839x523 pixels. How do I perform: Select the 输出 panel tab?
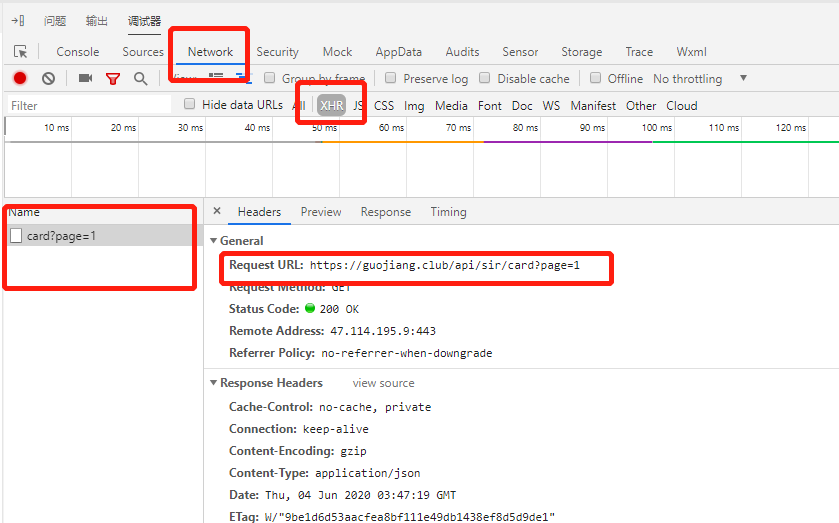pos(96,21)
